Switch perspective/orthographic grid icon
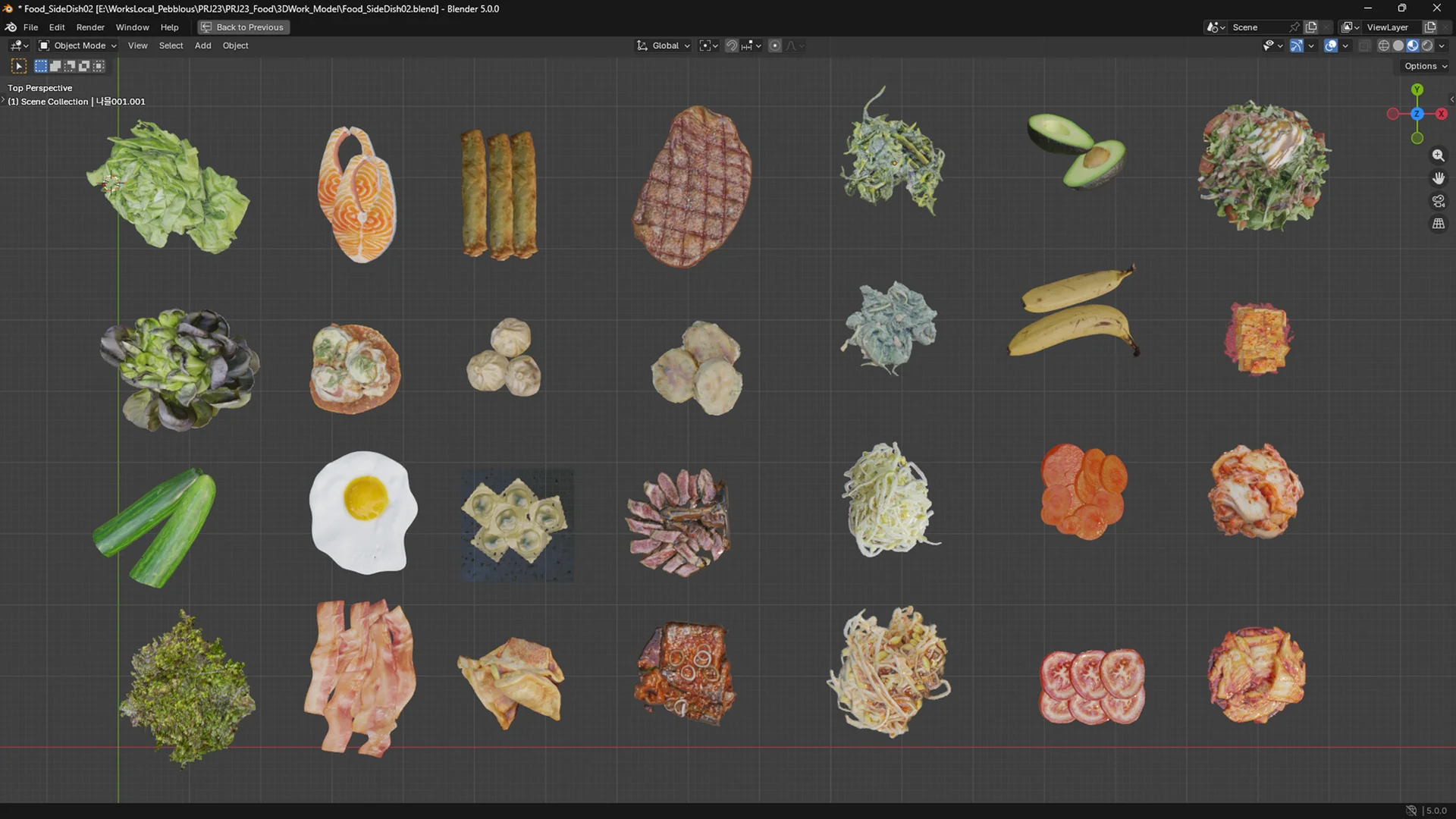Image resolution: width=1456 pixels, height=819 pixels. pos(1438,224)
